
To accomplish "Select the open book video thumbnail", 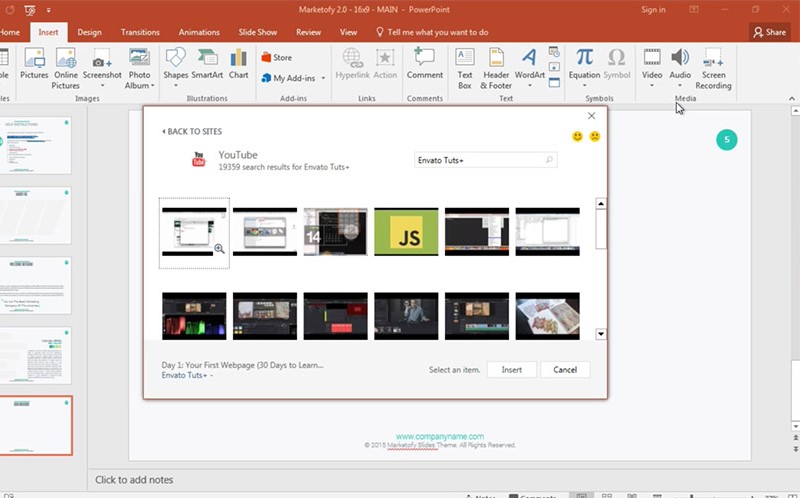I will [x=547, y=316].
